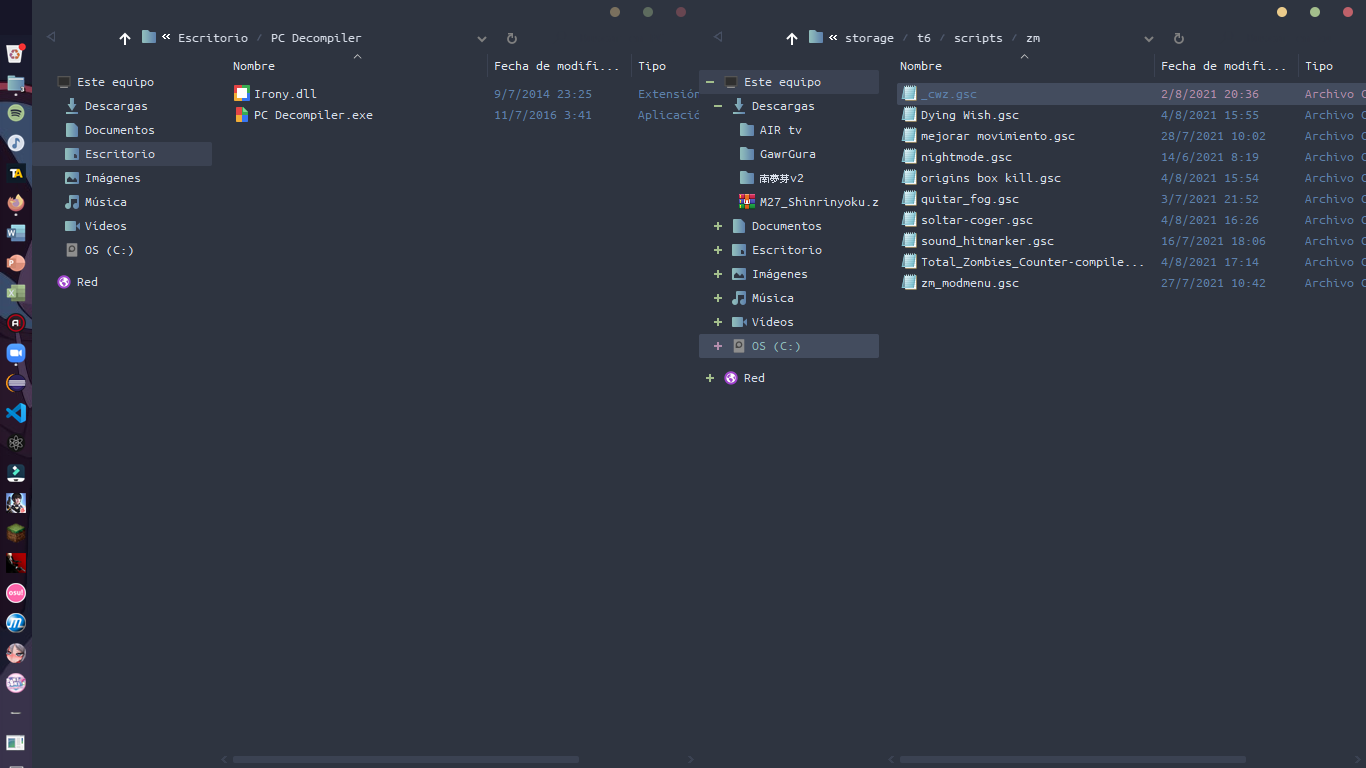Image resolution: width=1366 pixels, height=768 pixels.
Task: Sort by Fecha de modificación in zm window
Action: tap(1226, 66)
